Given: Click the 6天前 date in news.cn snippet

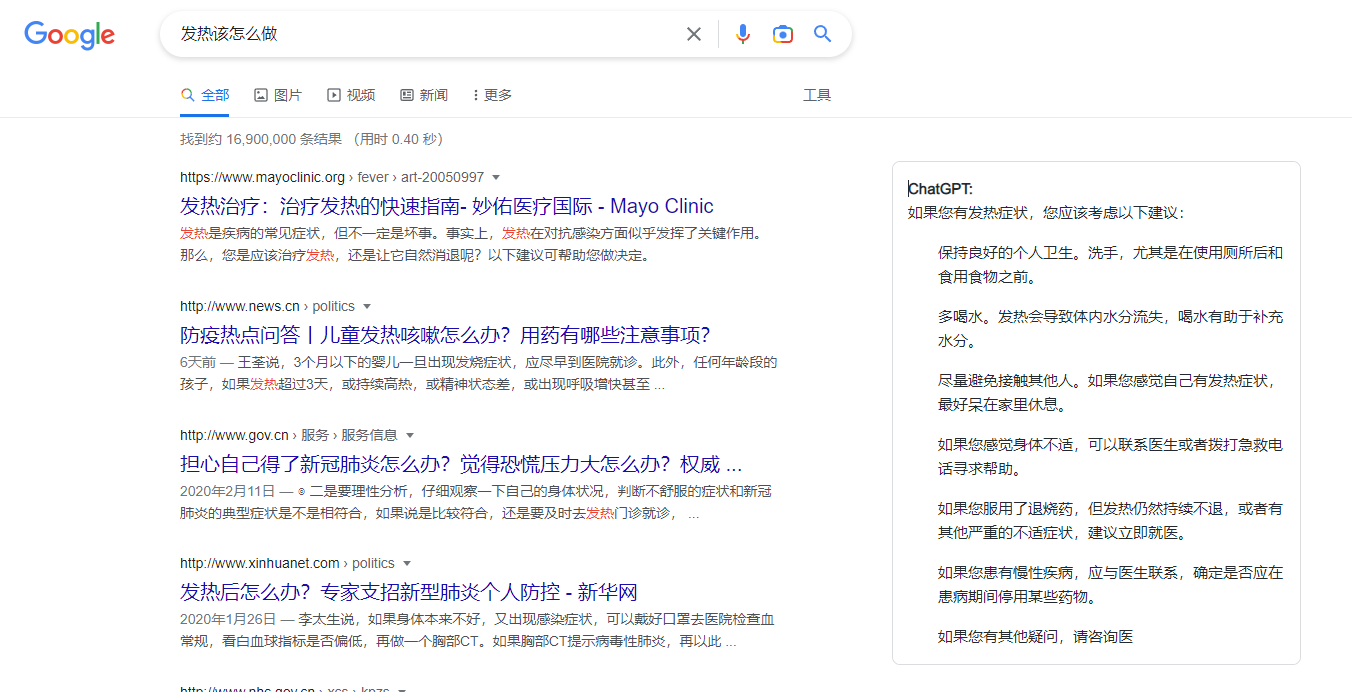Looking at the screenshot, I should pyautogui.click(x=198, y=363).
